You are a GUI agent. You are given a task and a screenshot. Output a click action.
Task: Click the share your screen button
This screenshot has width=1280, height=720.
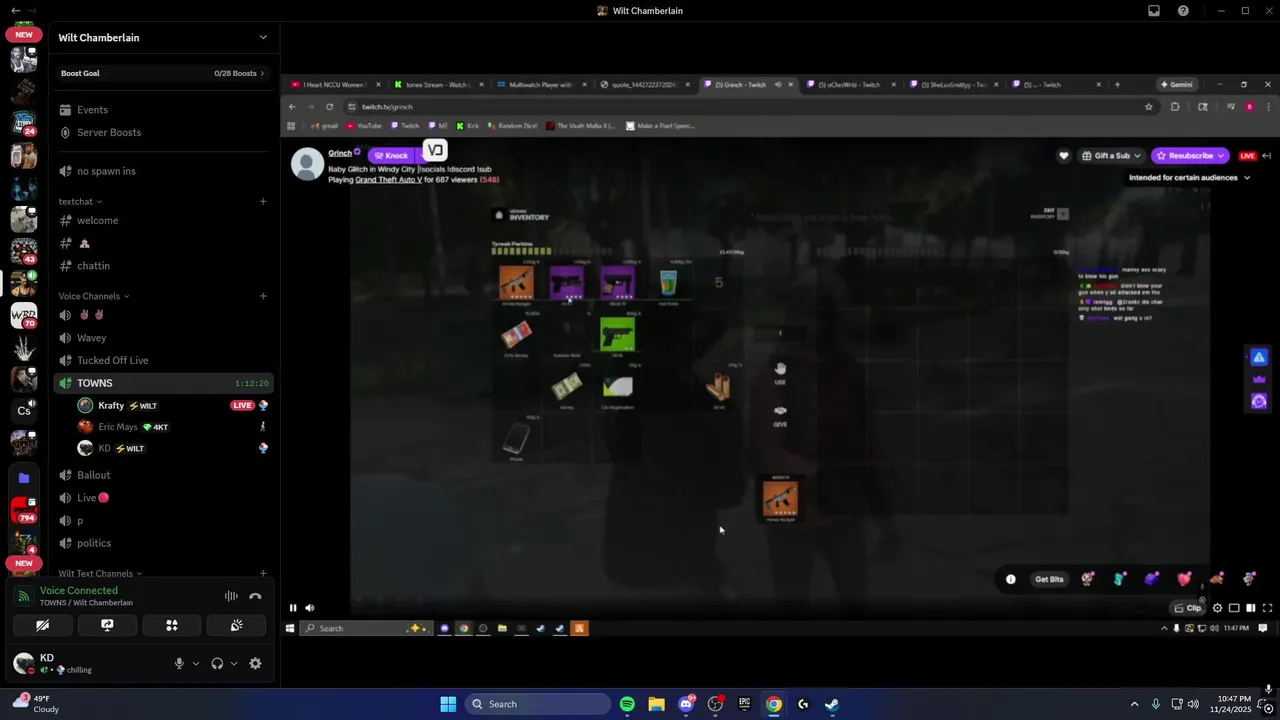coord(107,625)
